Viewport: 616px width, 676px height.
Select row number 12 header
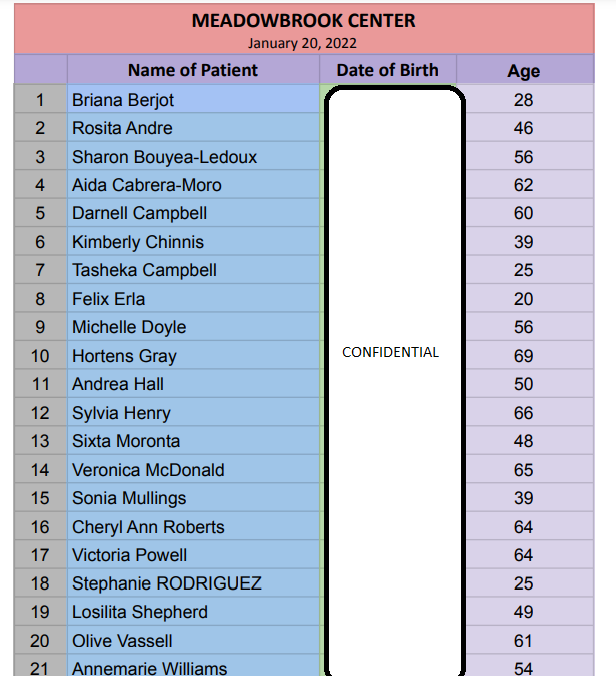[40, 413]
